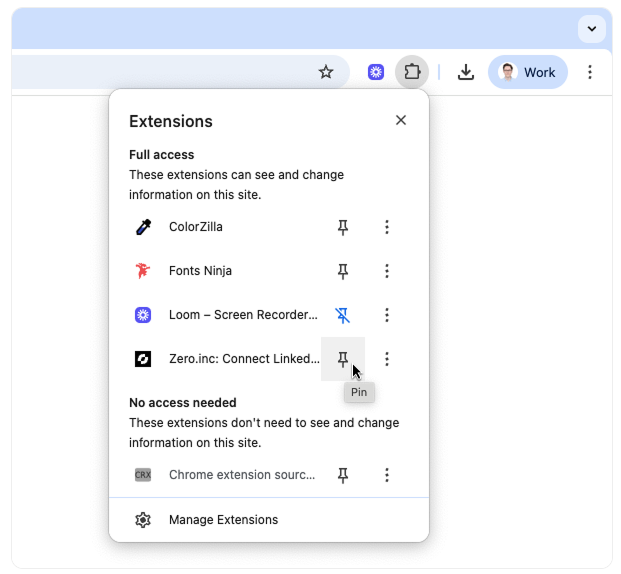621x574 pixels.
Task: Click the CRX extension icon
Action: pyautogui.click(x=143, y=475)
